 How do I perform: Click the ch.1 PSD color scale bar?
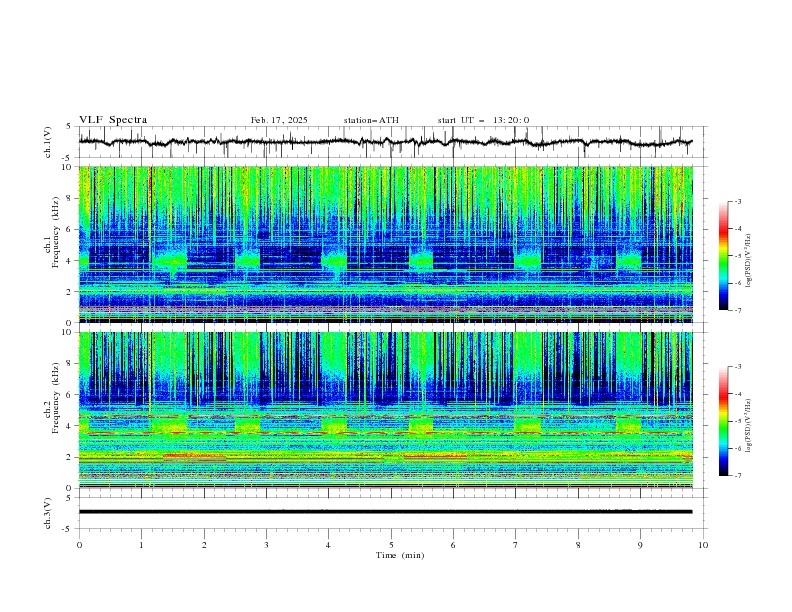723,256
